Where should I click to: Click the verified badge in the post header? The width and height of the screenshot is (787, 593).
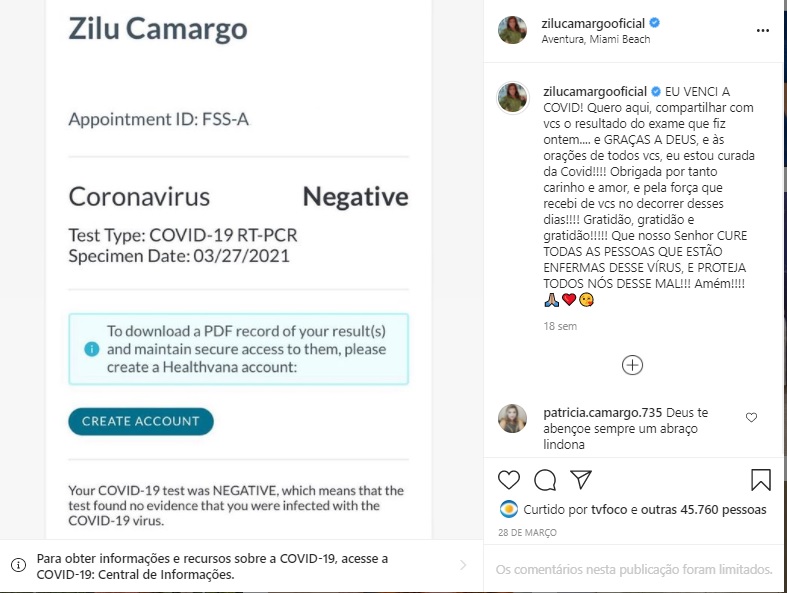click(x=654, y=23)
